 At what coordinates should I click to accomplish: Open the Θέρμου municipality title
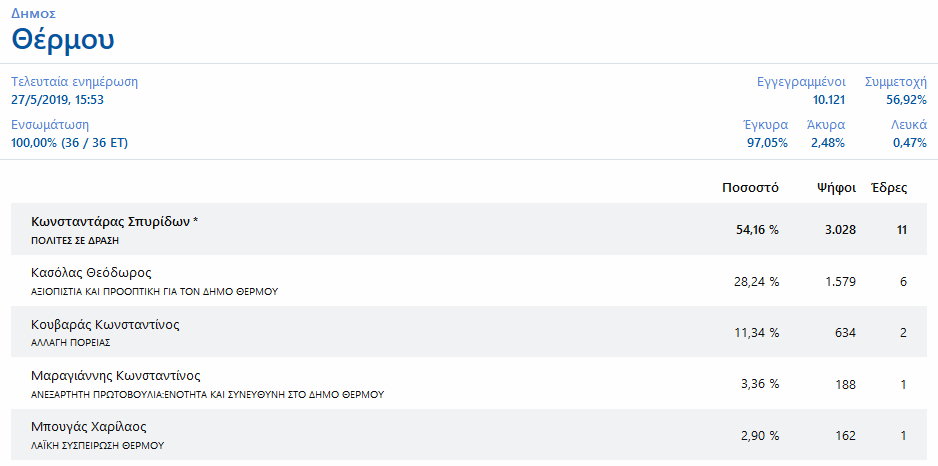pos(63,40)
